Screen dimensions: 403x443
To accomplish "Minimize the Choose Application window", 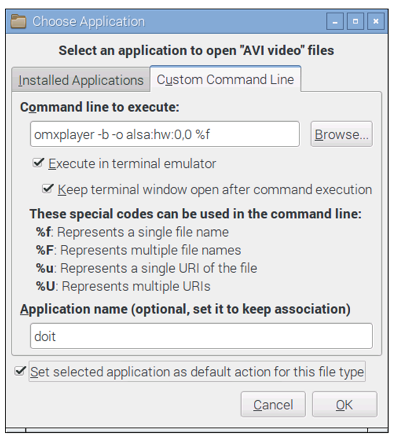I will 335,22.
